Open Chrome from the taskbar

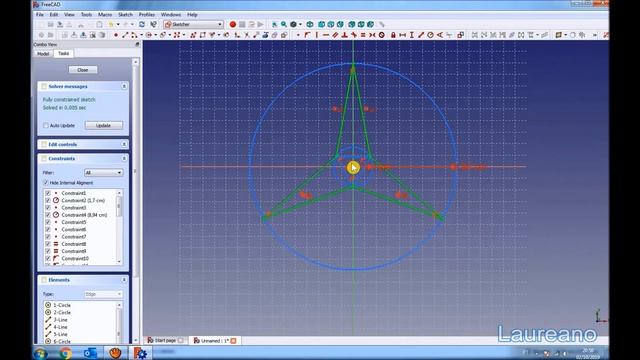click(66, 353)
